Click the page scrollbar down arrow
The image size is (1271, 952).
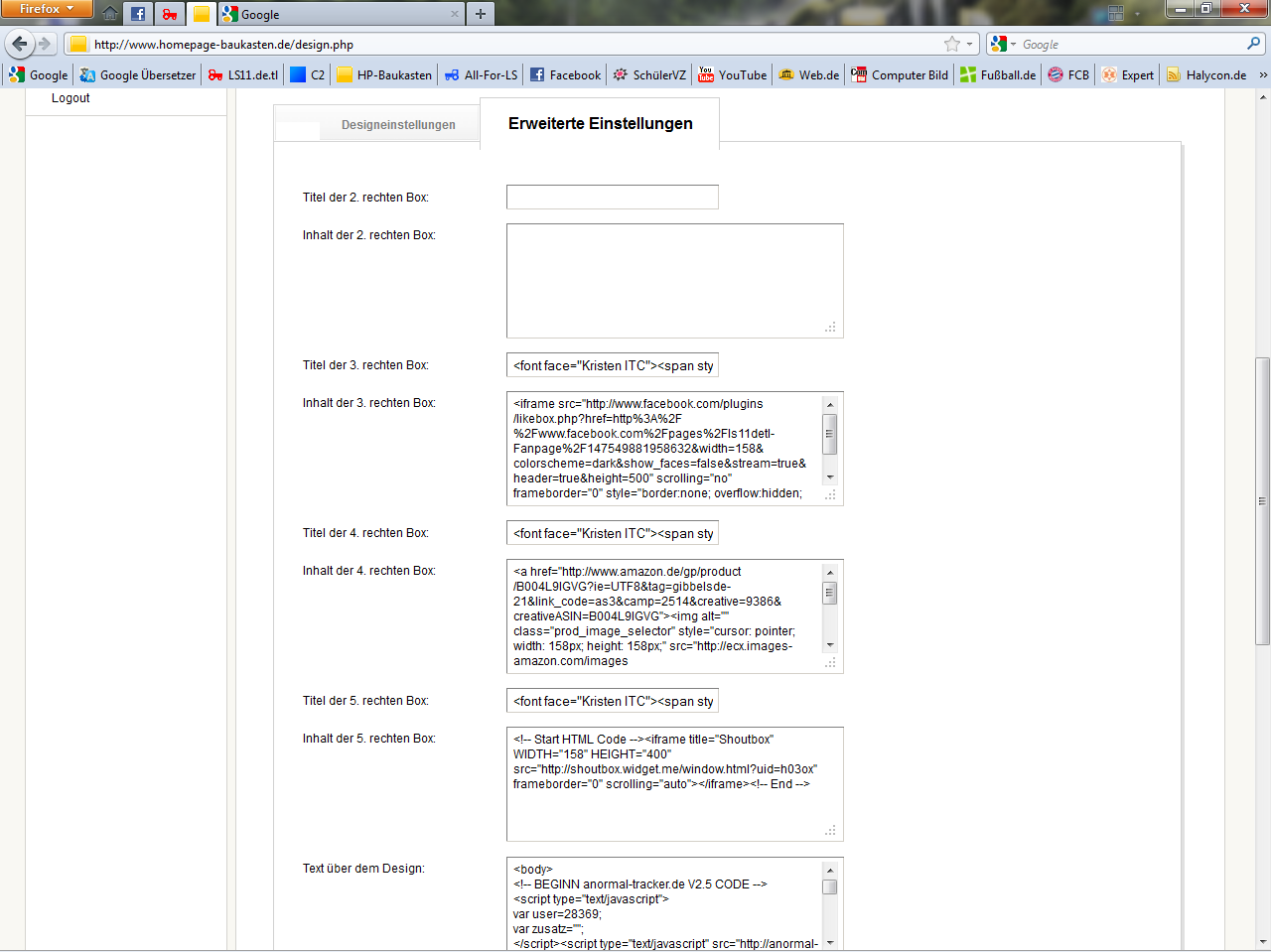(1263, 941)
